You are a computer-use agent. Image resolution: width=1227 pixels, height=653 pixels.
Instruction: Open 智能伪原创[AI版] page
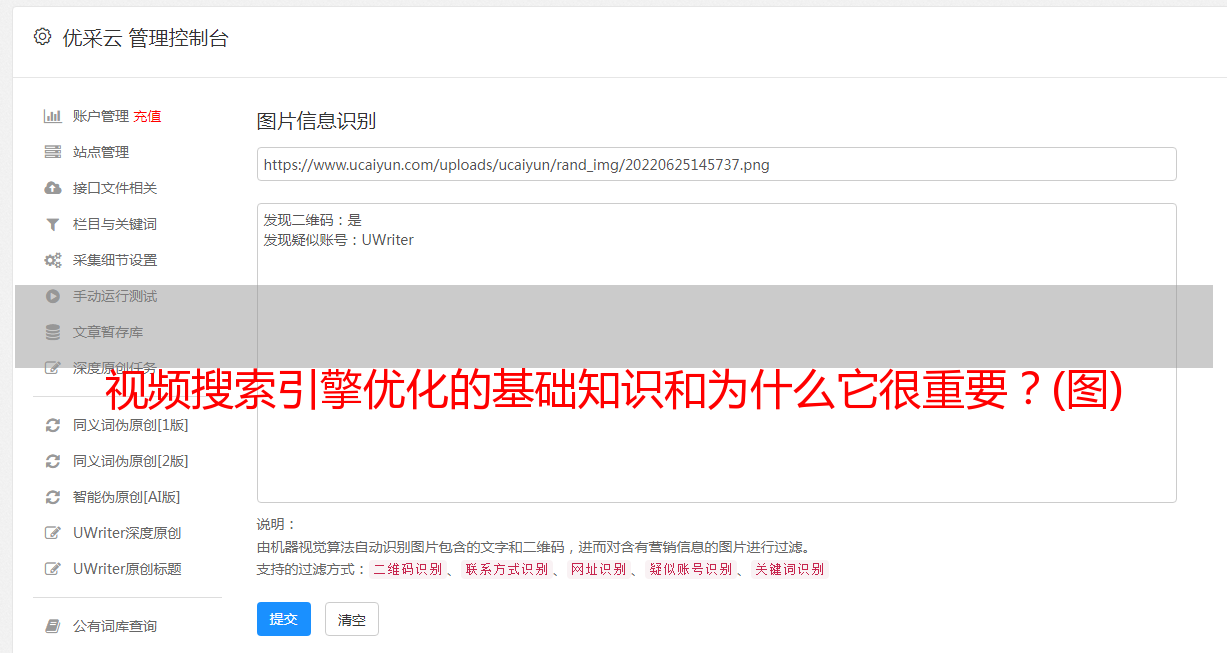pyautogui.click(x=127, y=497)
